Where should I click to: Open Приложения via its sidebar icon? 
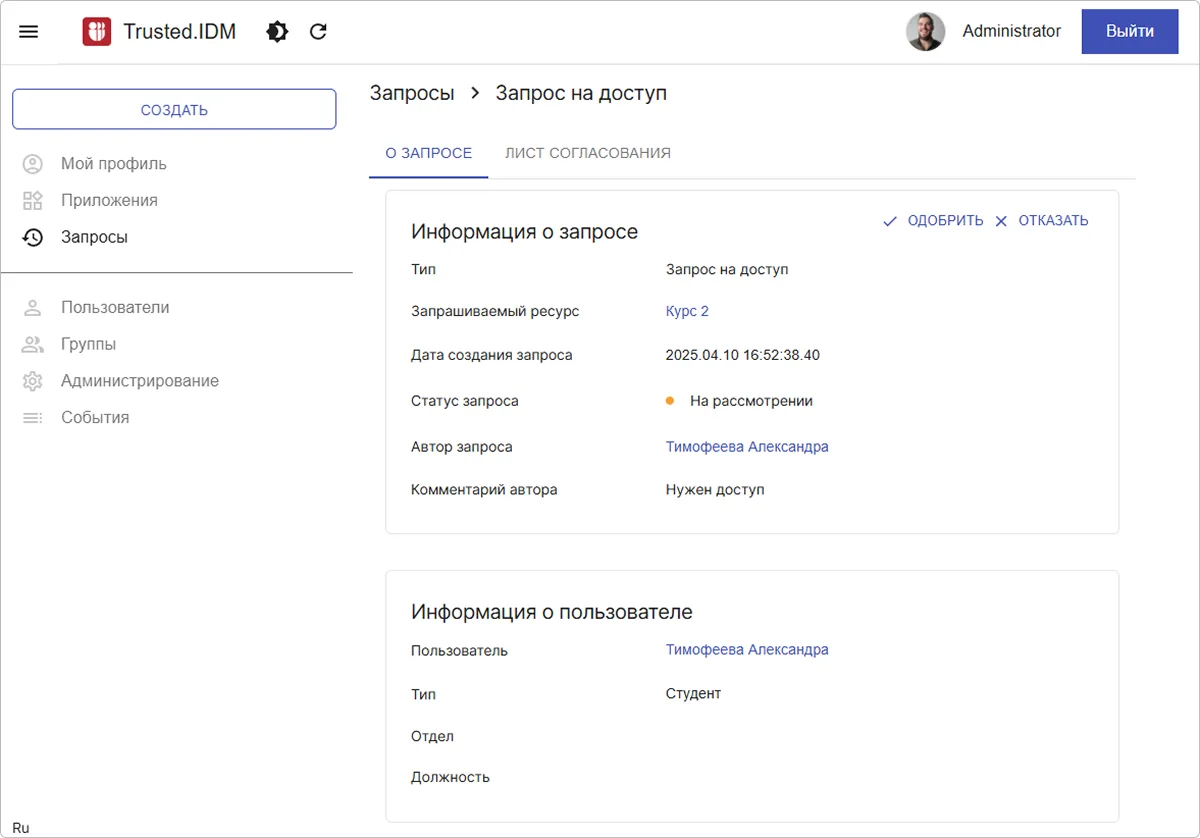click(32, 200)
